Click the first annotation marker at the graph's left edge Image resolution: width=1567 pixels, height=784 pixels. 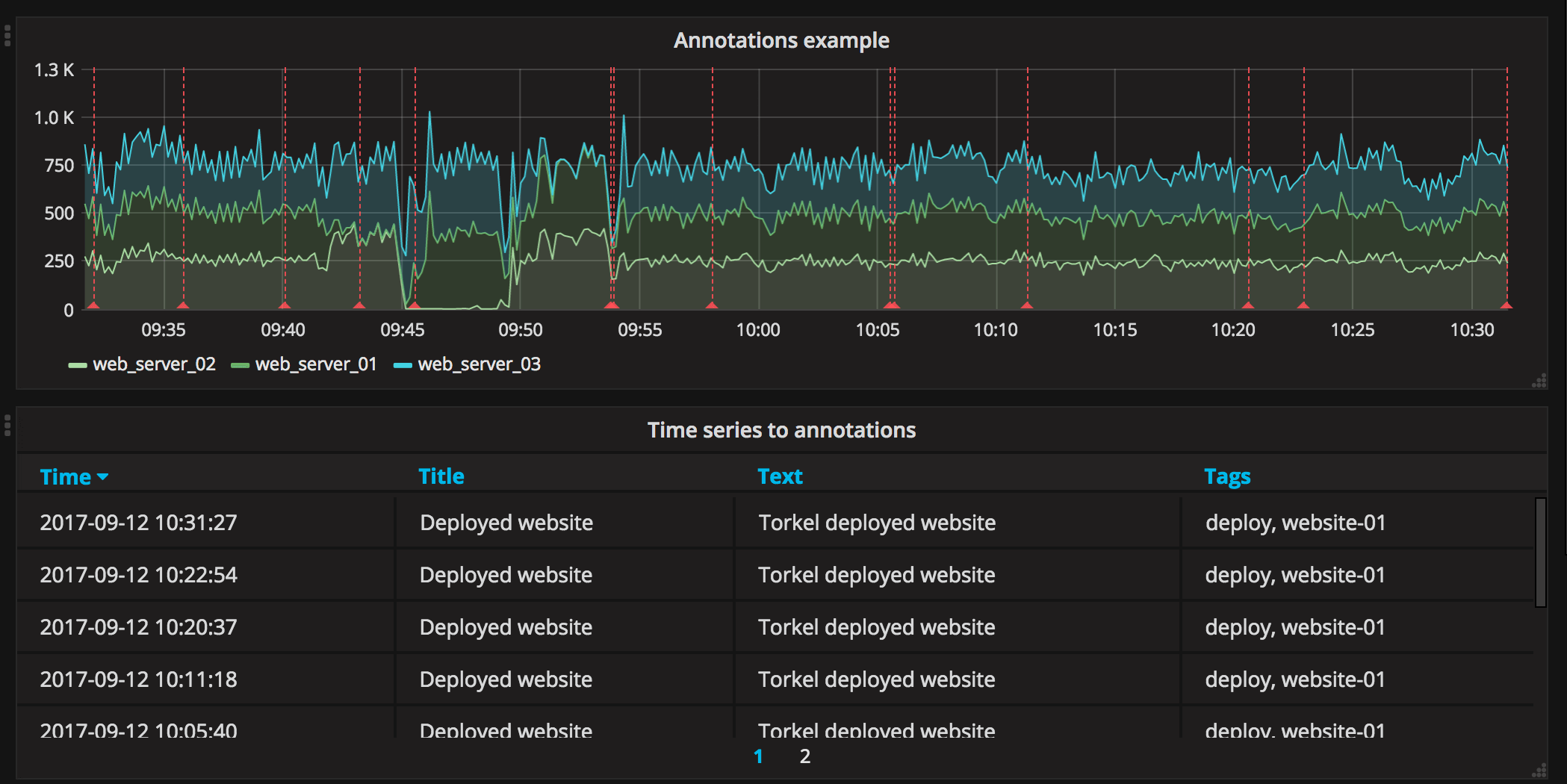[93, 305]
